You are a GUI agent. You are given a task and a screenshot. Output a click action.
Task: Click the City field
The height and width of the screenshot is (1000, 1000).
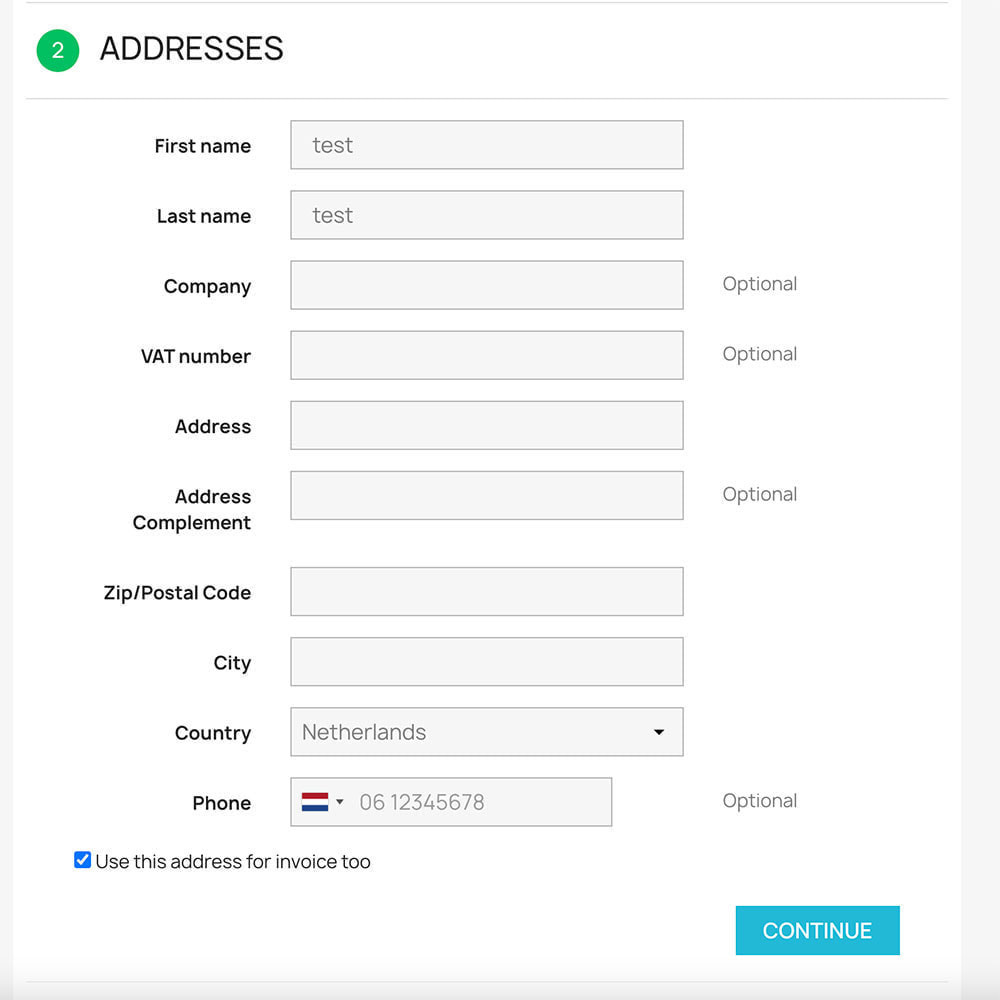point(486,661)
